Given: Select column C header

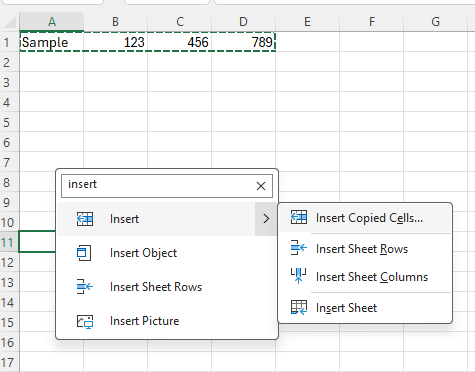Looking at the screenshot, I should tap(180, 22).
